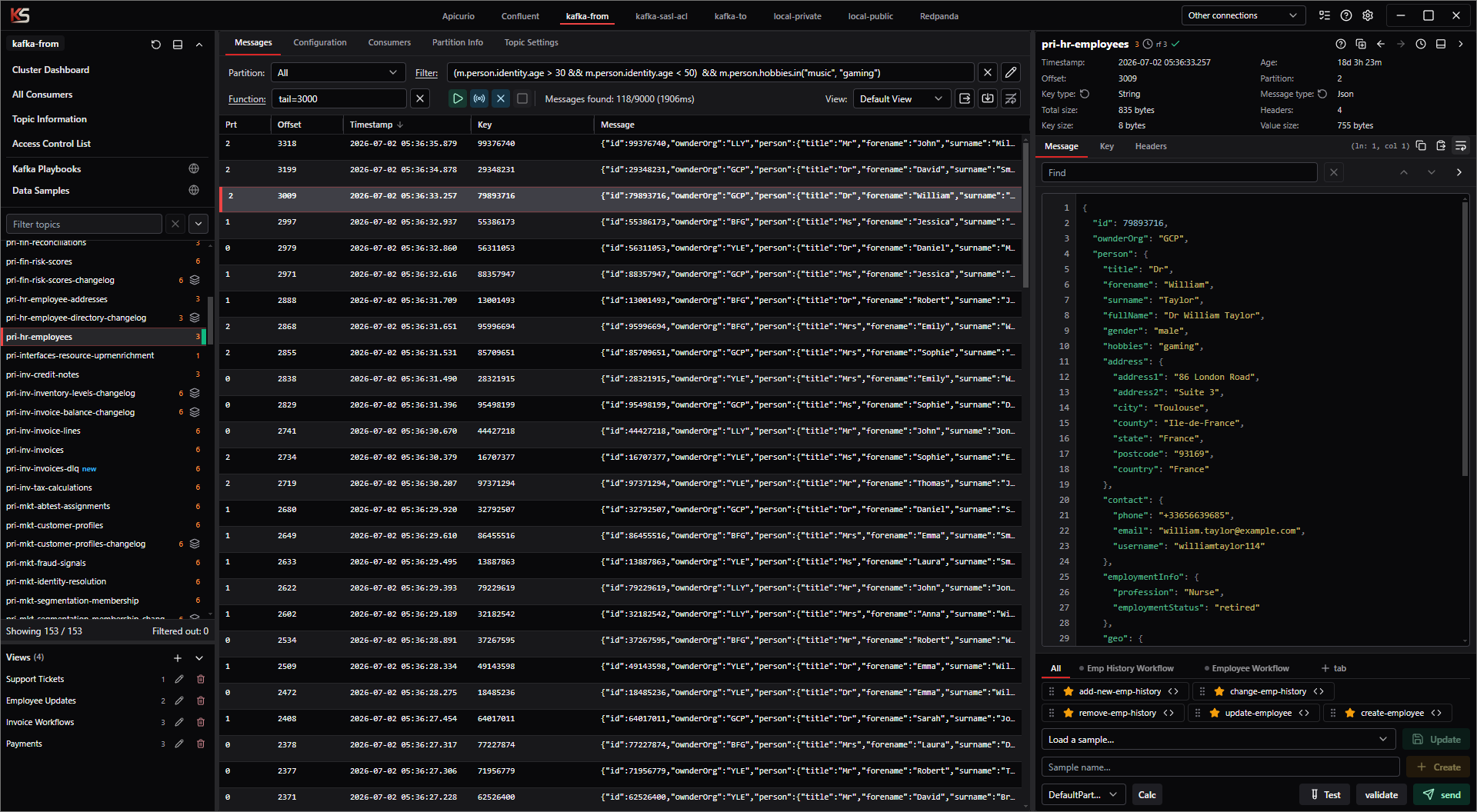
Task: Download messages with the download icon
Action: (x=988, y=98)
